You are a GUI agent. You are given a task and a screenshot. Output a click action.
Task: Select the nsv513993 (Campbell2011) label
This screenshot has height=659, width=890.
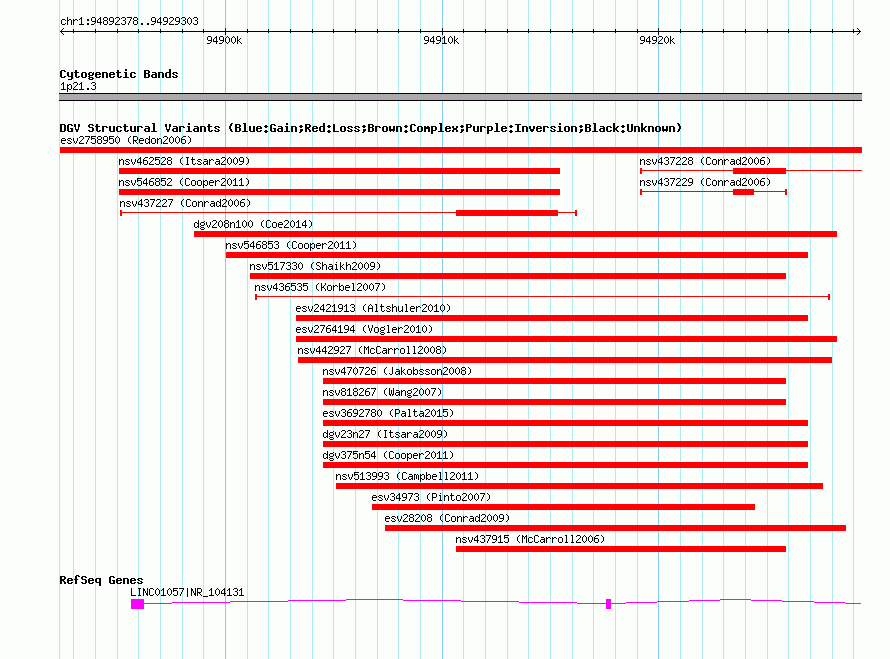tap(407, 476)
